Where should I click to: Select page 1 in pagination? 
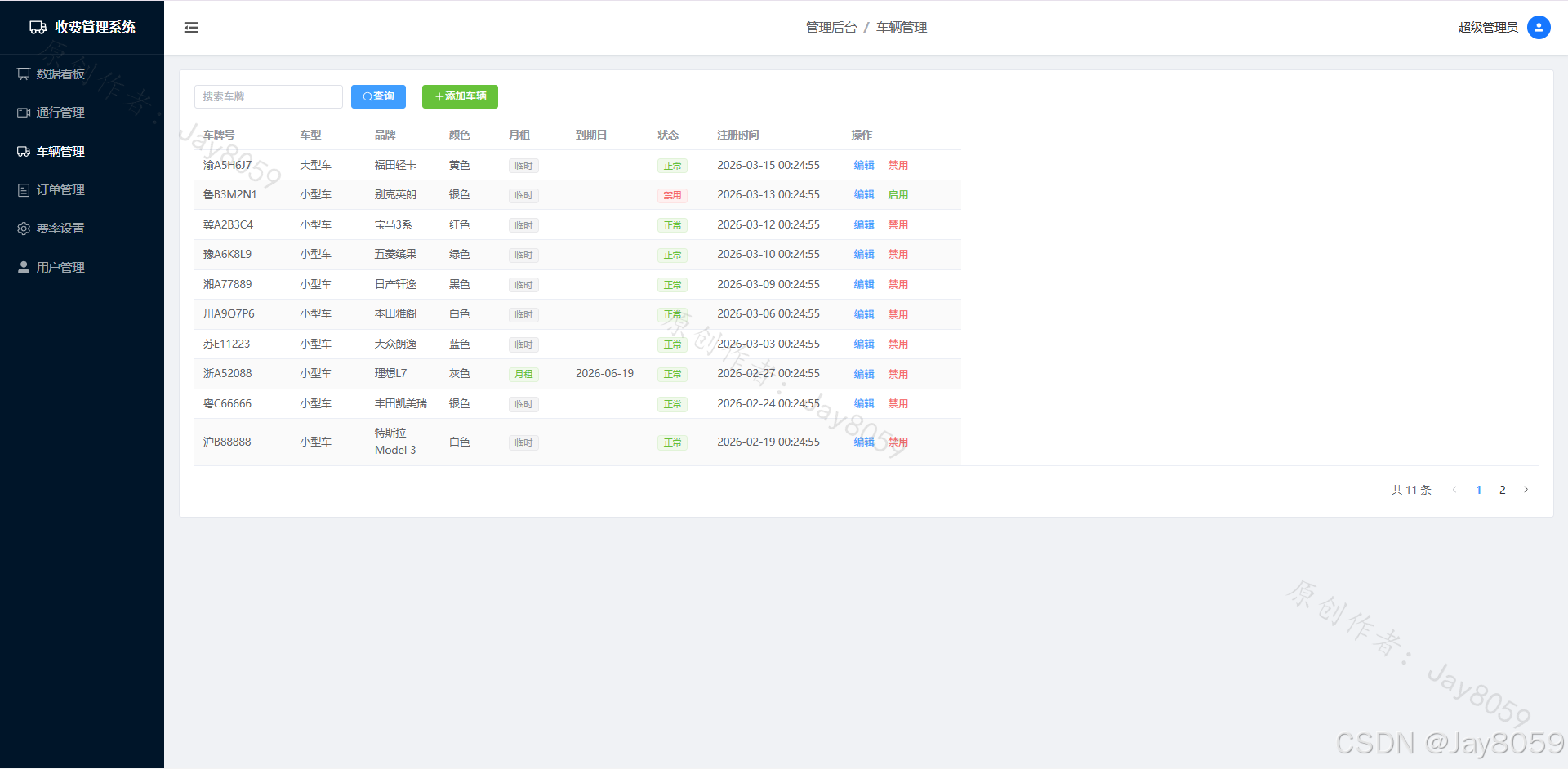(x=1479, y=490)
